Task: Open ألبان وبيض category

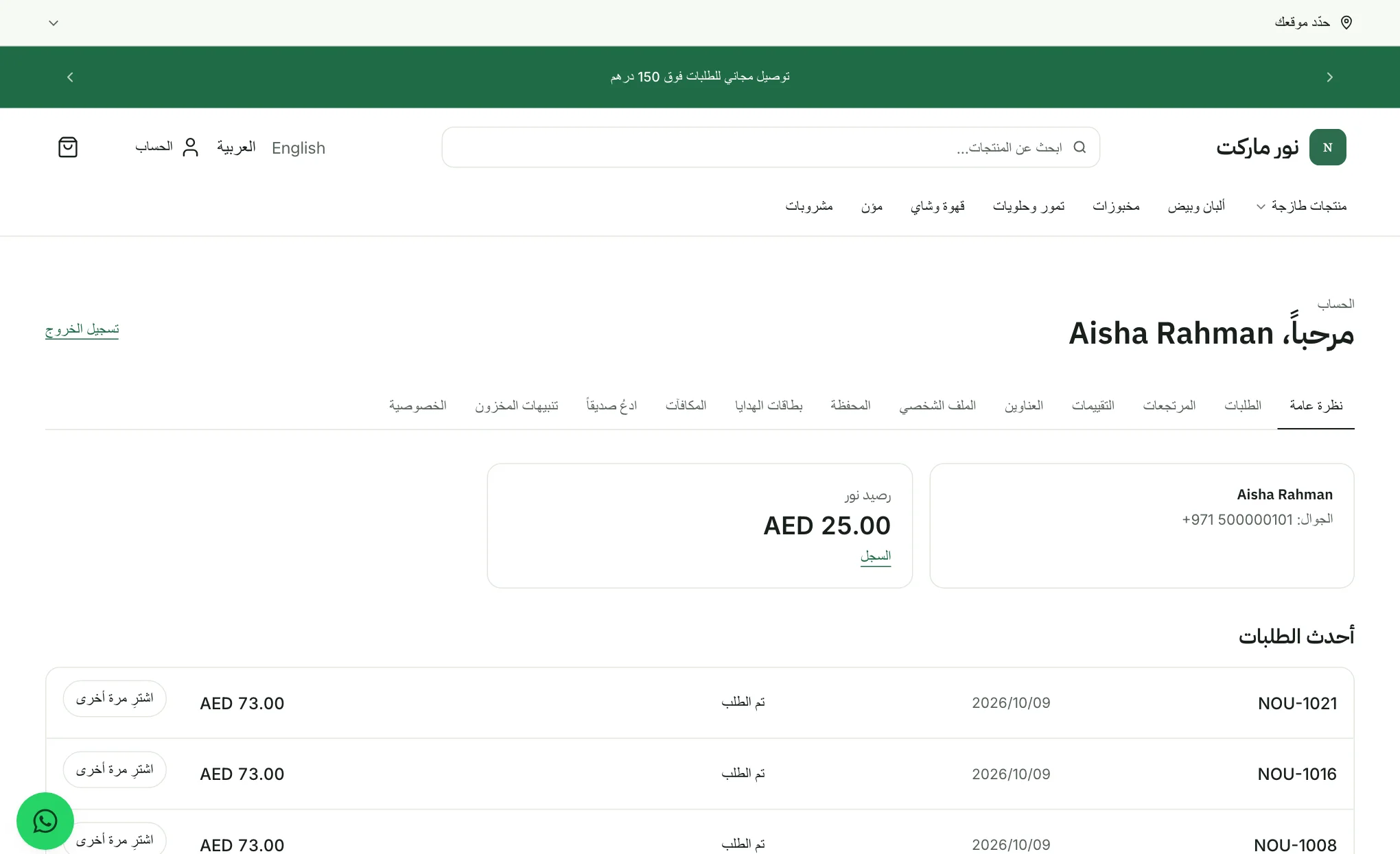Action: point(1196,206)
